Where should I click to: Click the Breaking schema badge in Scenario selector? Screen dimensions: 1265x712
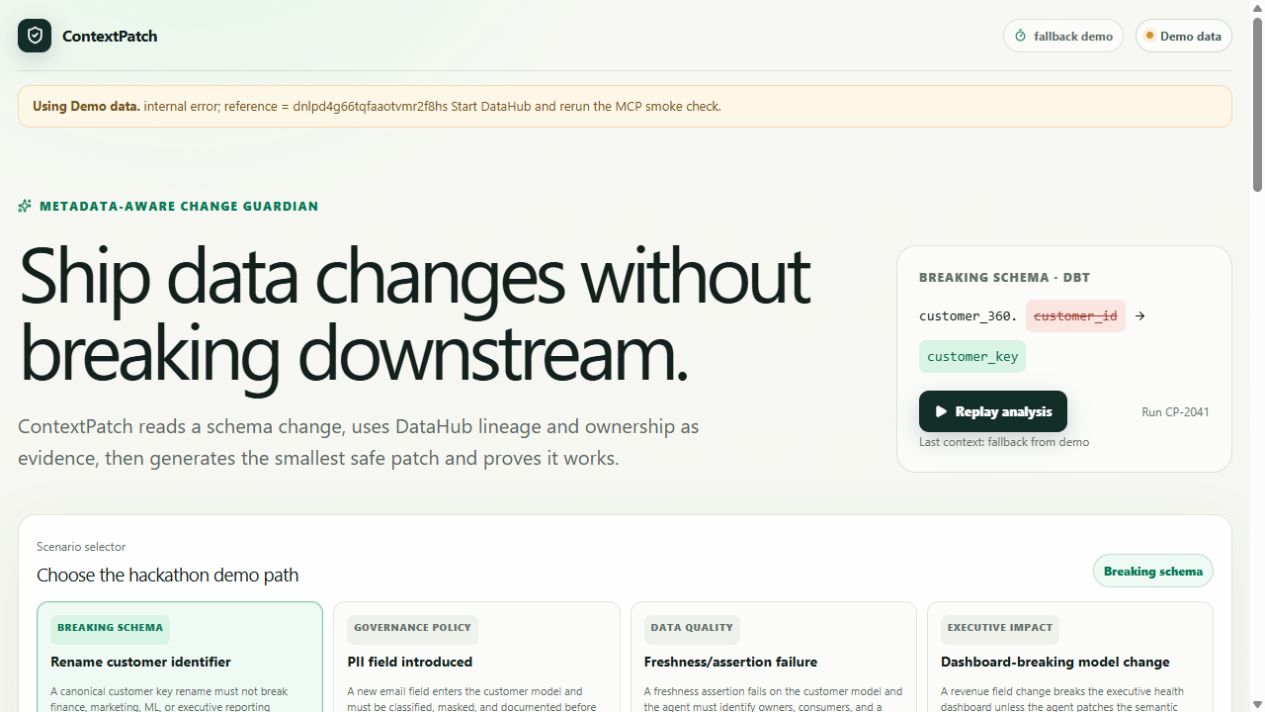[1153, 571]
